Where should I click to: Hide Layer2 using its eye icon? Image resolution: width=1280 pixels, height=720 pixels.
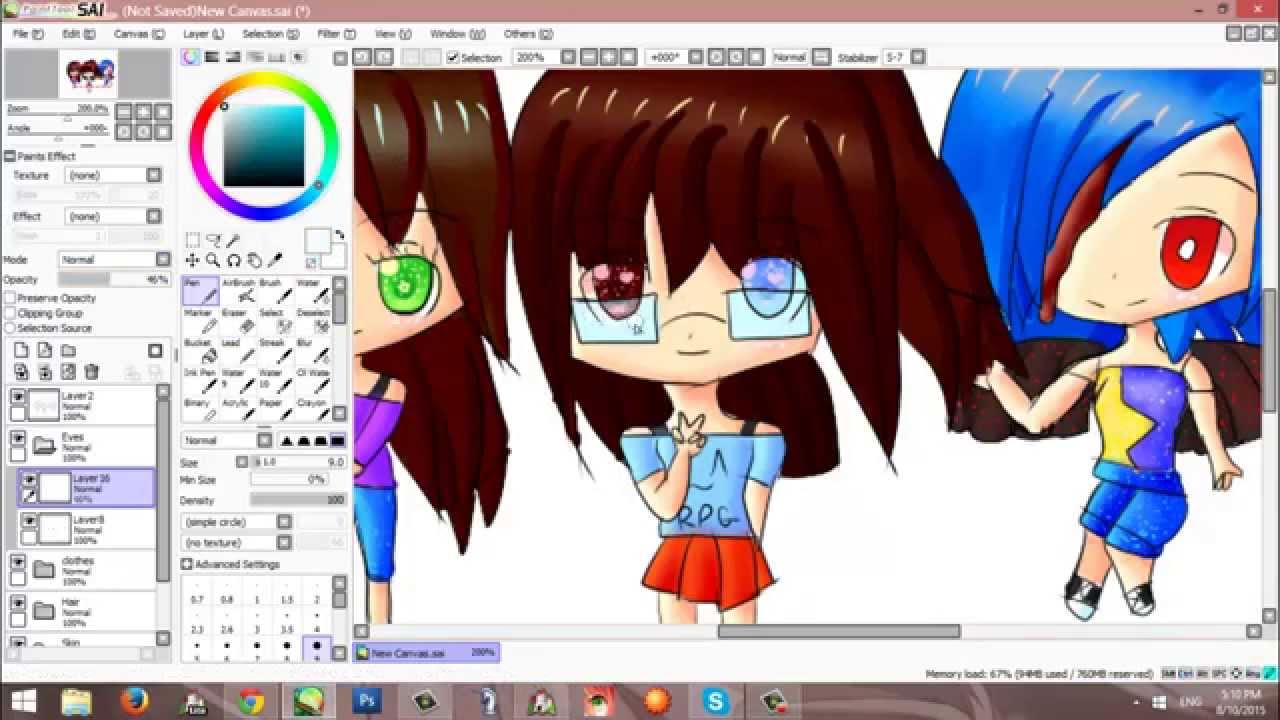[18, 397]
